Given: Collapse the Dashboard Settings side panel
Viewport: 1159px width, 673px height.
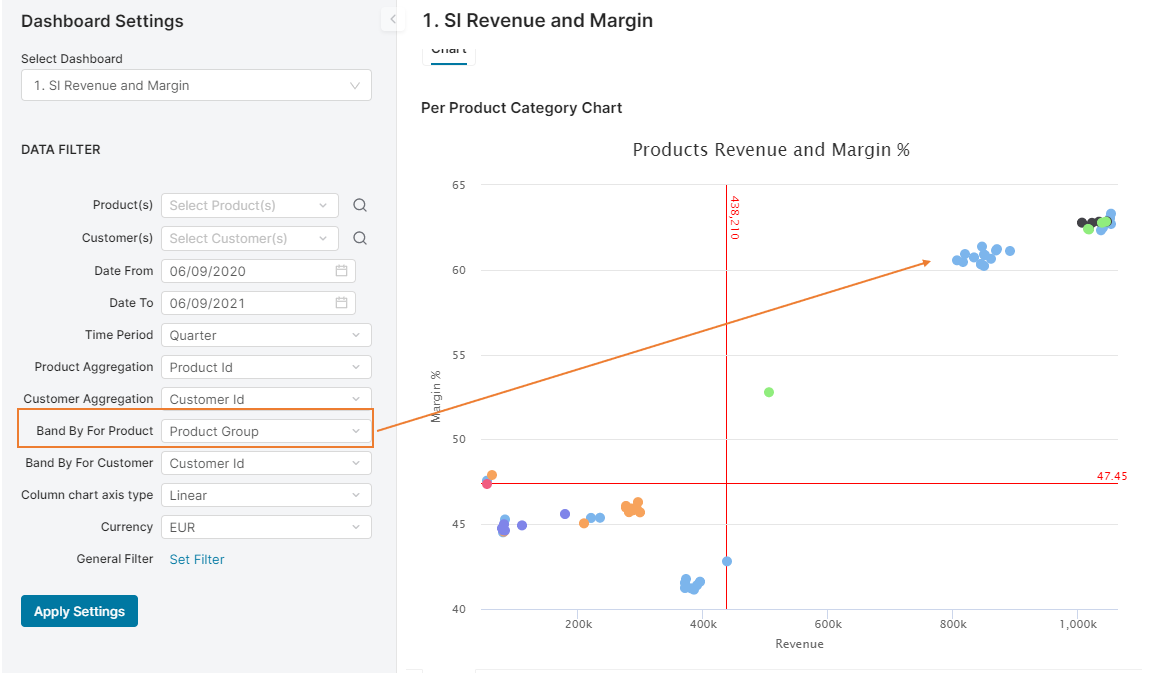Looking at the screenshot, I should coord(392,19).
